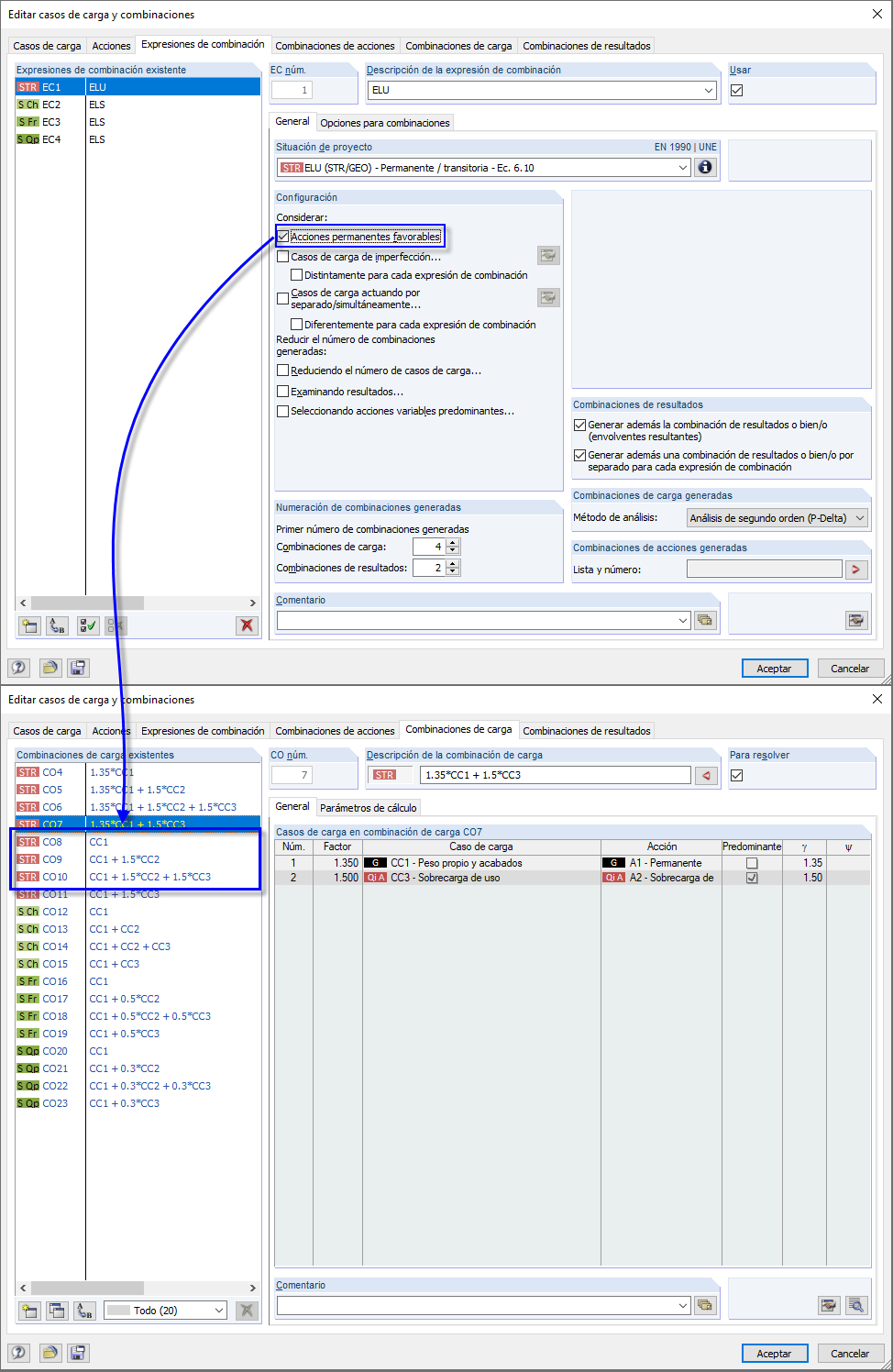The height and width of the screenshot is (1372, 893).
Task: Increase Combinaciones de carga first number
Action: pyautogui.click(x=453, y=543)
